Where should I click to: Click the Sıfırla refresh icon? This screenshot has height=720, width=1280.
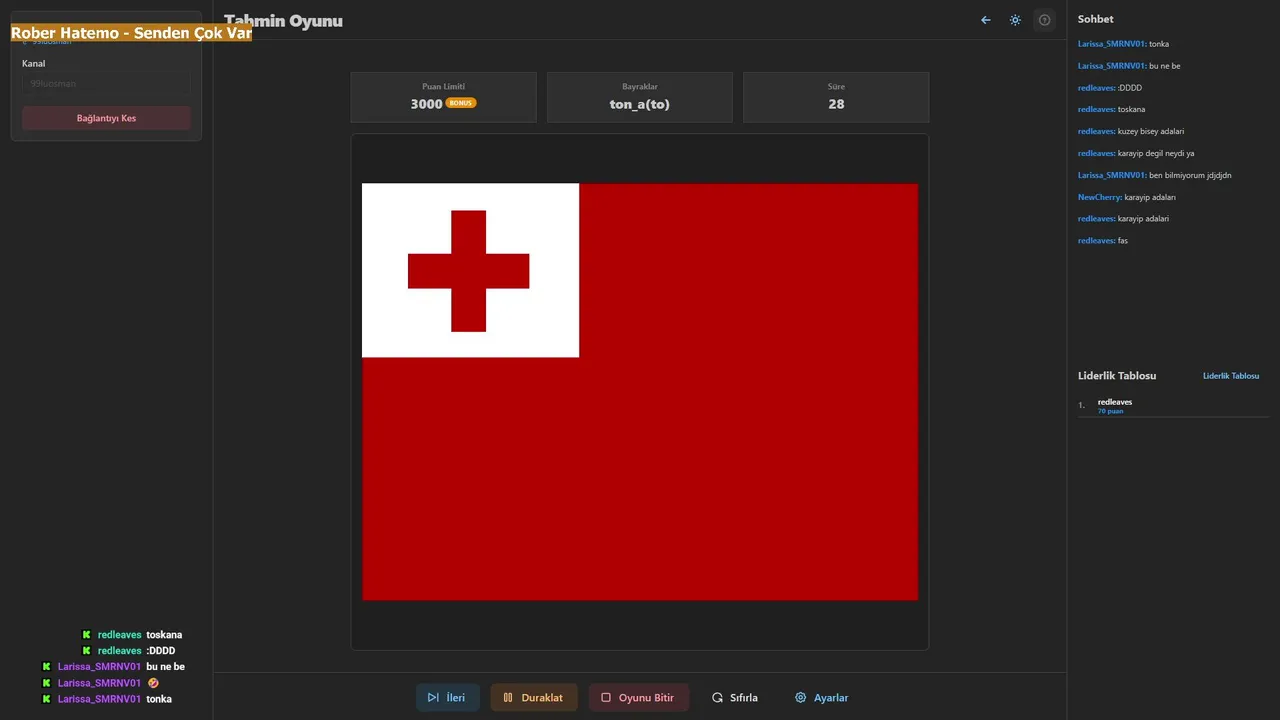717,697
